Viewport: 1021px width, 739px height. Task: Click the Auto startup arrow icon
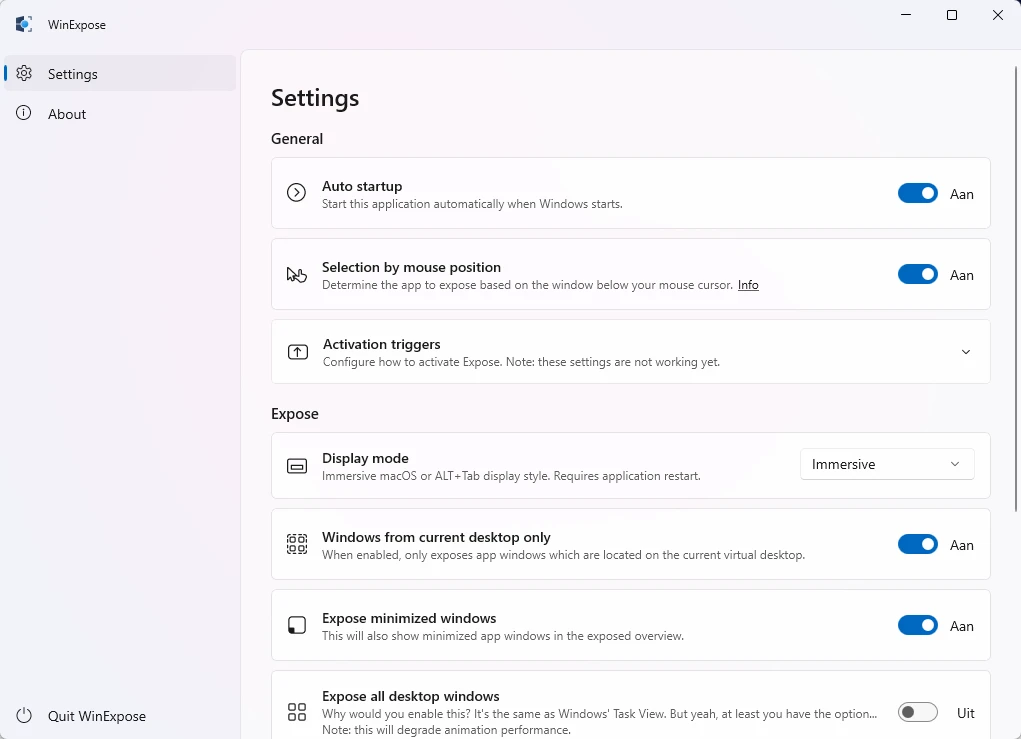(296, 193)
